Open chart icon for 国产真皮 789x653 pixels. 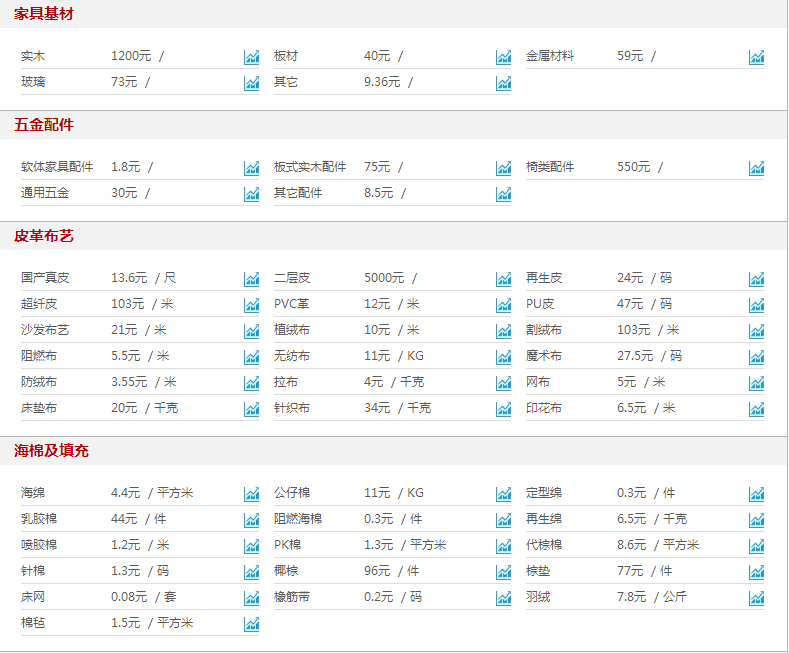(x=252, y=279)
